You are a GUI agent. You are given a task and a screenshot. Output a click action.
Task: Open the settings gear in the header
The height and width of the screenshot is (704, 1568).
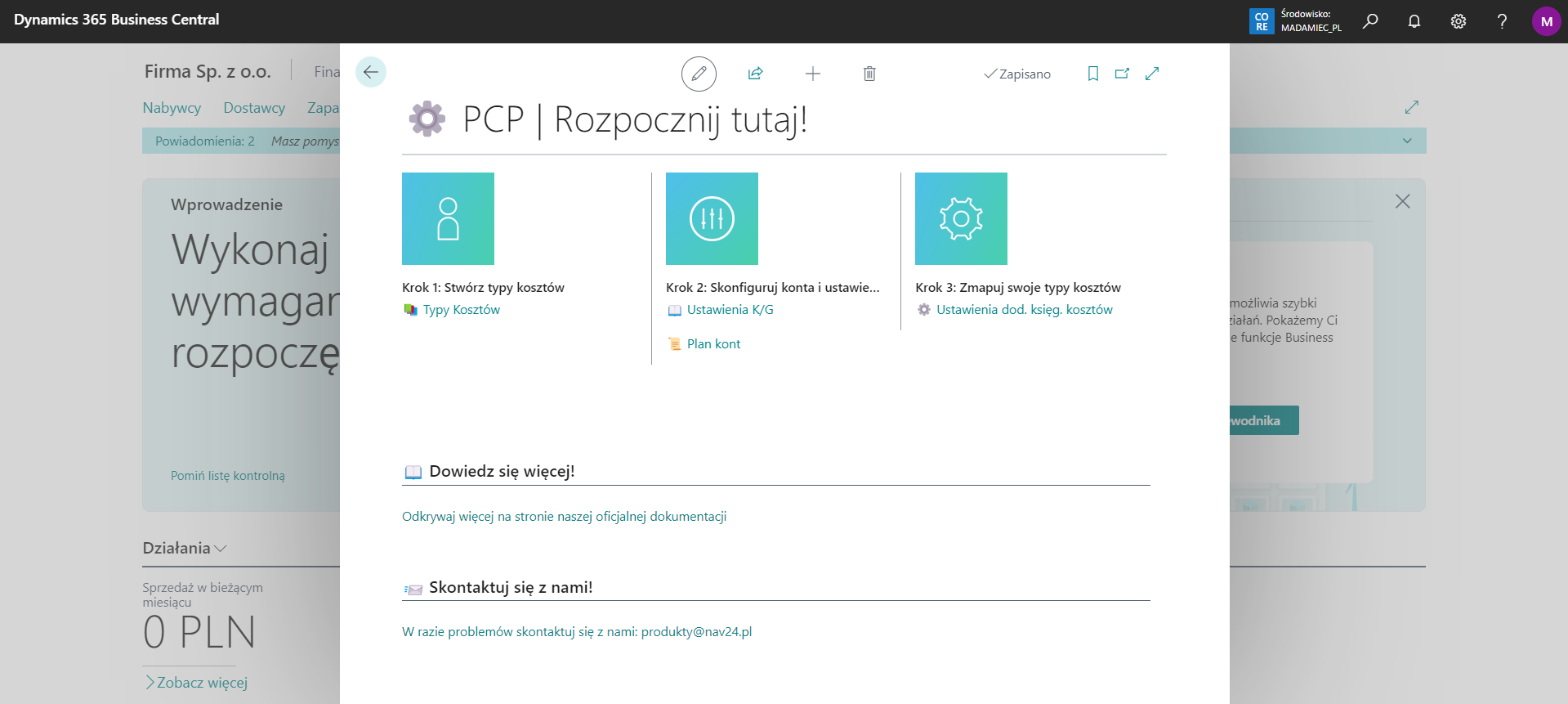click(x=1459, y=21)
